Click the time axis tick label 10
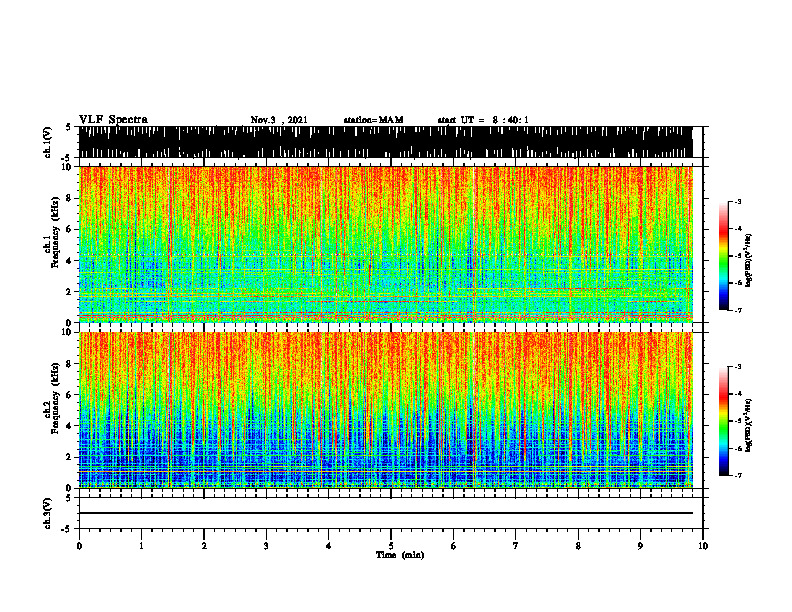 click(x=703, y=546)
